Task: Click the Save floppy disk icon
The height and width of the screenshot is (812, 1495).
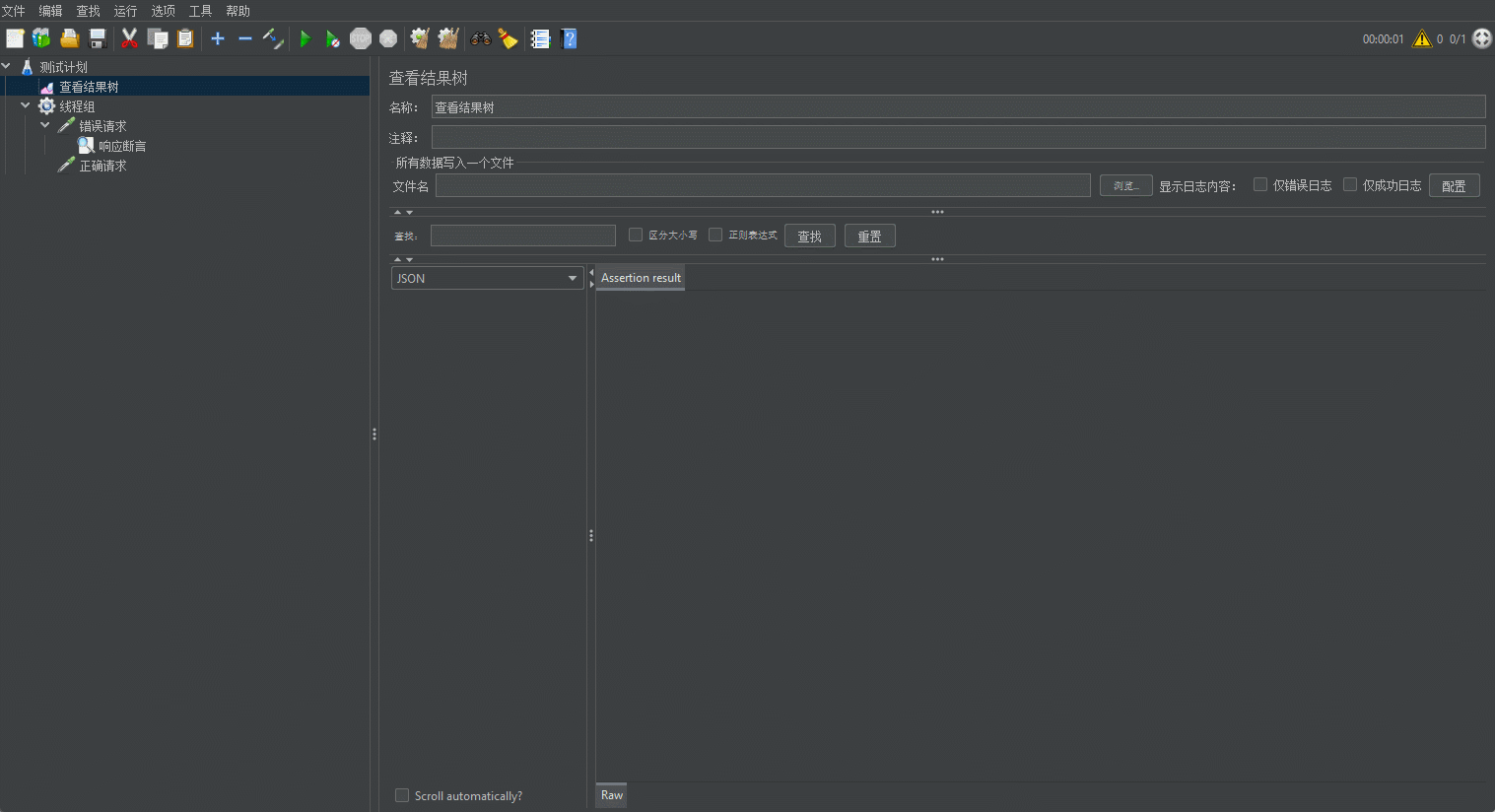Action: pos(98,39)
